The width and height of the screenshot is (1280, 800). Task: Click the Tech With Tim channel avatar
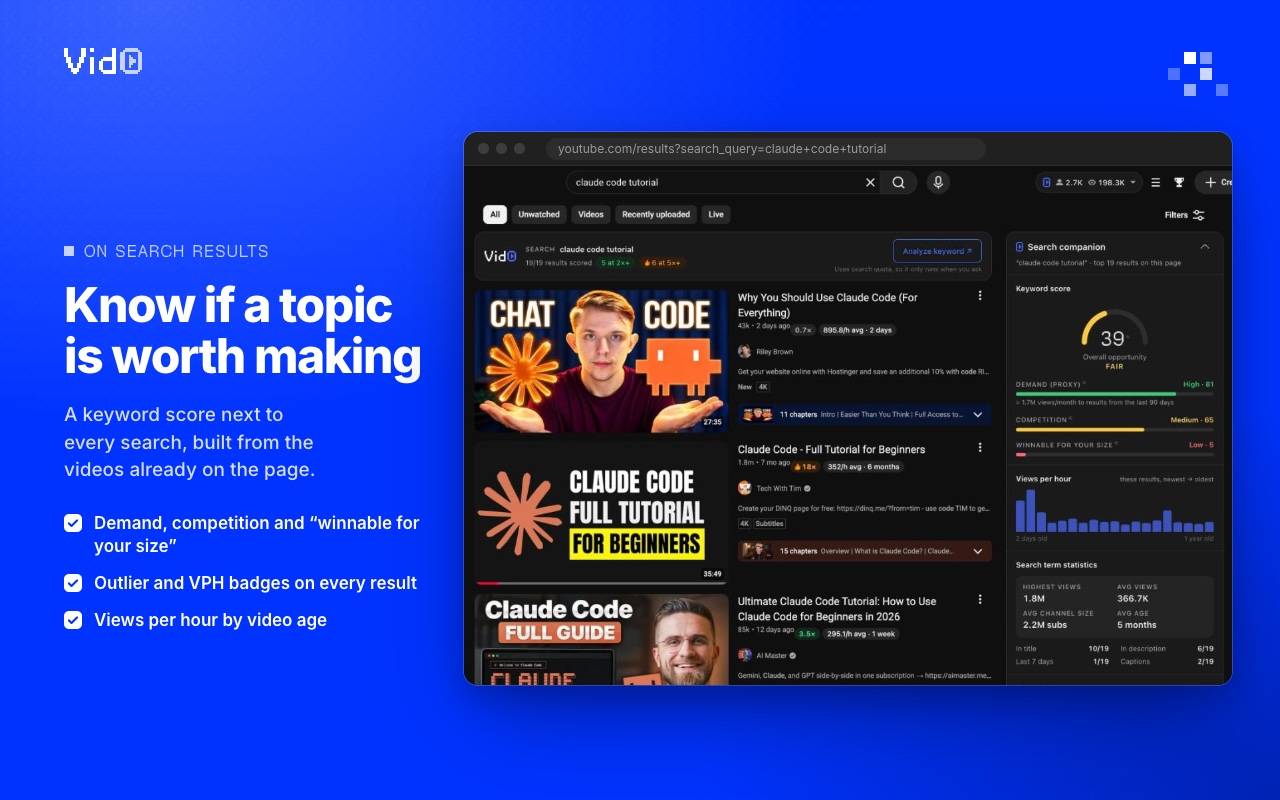tap(744, 488)
